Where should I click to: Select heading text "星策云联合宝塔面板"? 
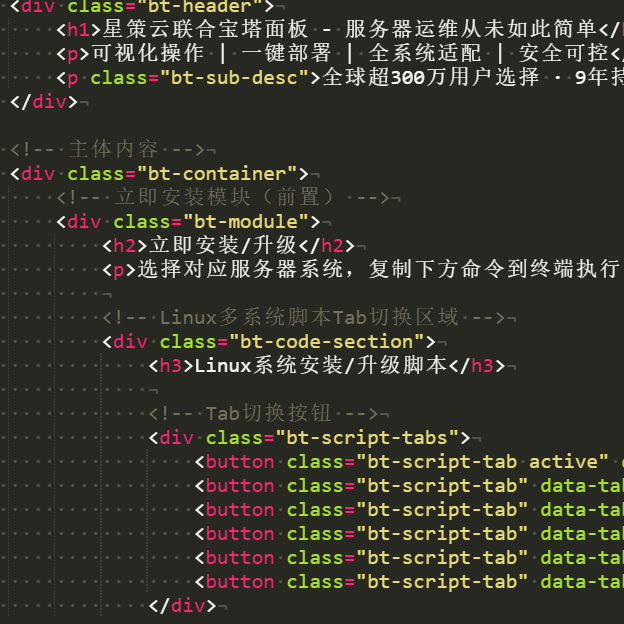click(206, 29)
